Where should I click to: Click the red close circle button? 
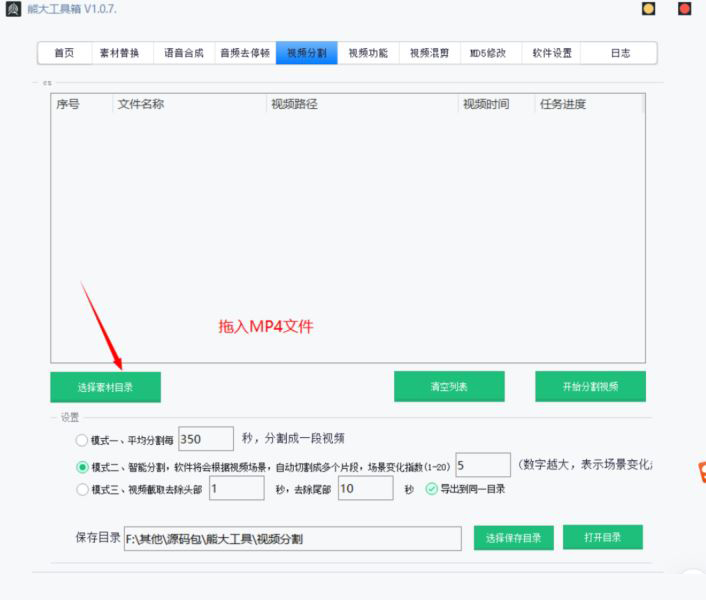(x=684, y=9)
